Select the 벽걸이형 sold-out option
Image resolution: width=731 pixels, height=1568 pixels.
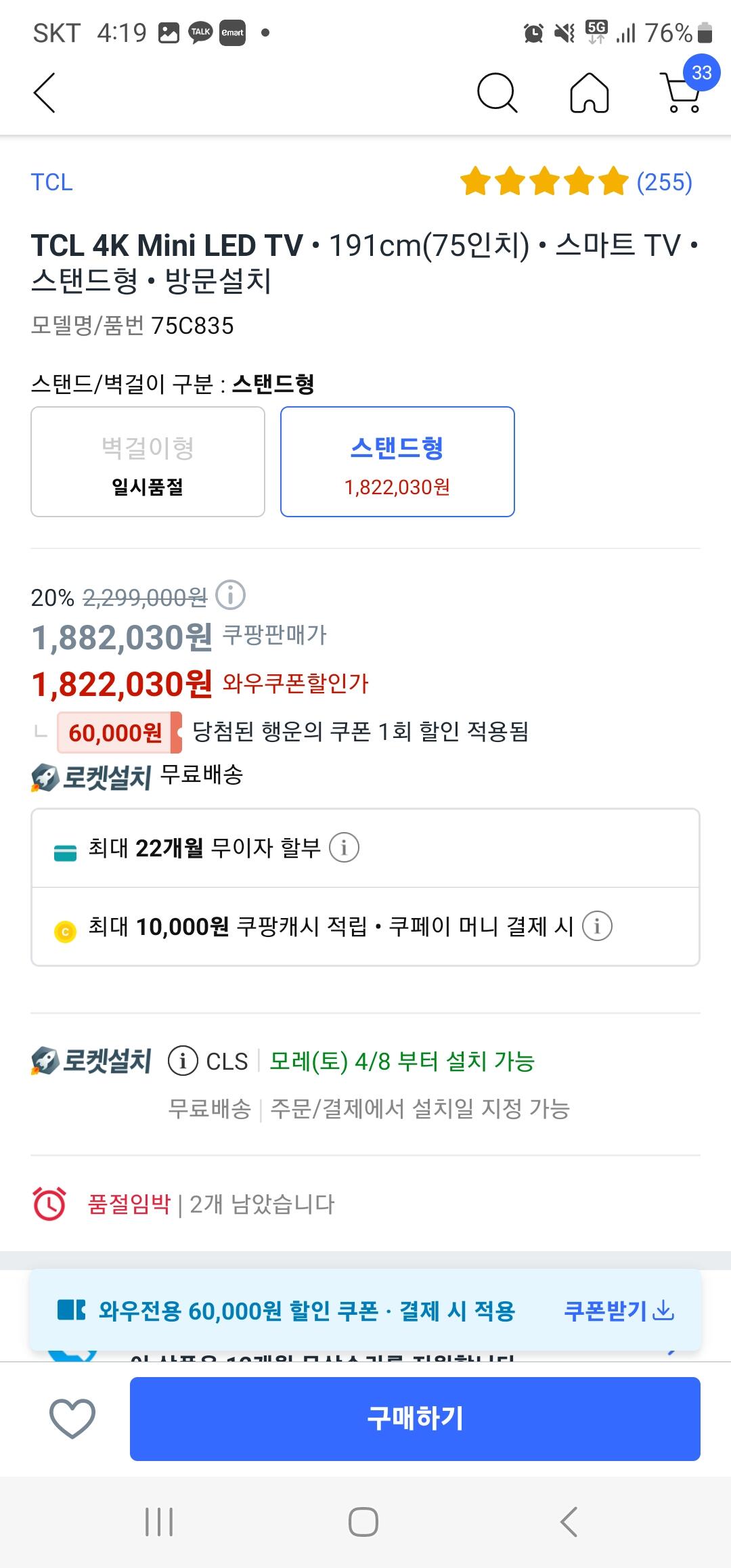[148, 462]
